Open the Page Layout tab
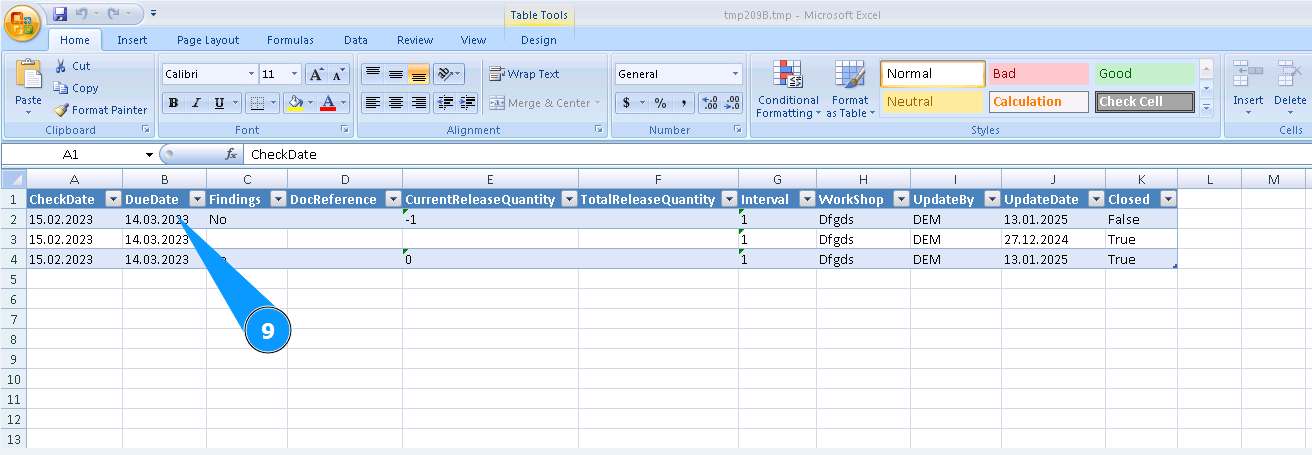 [208, 40]
